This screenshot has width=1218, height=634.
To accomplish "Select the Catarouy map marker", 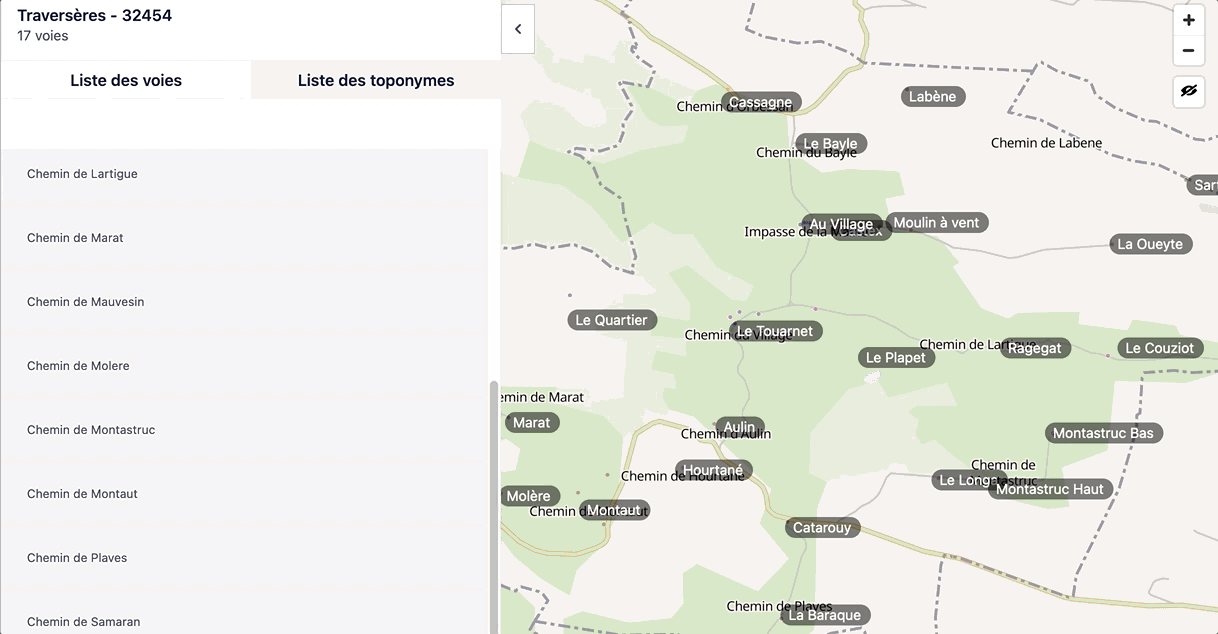I will pos(822,527).
